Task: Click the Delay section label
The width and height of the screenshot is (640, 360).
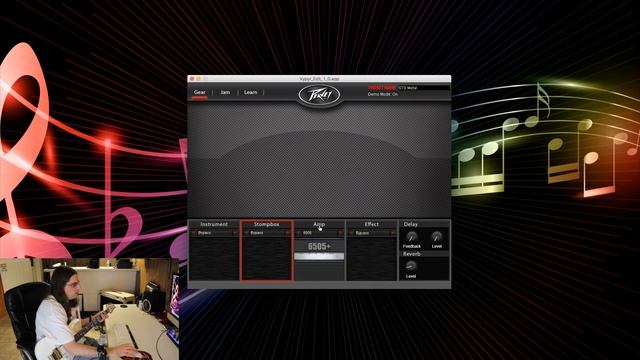Action: point(411,224)
